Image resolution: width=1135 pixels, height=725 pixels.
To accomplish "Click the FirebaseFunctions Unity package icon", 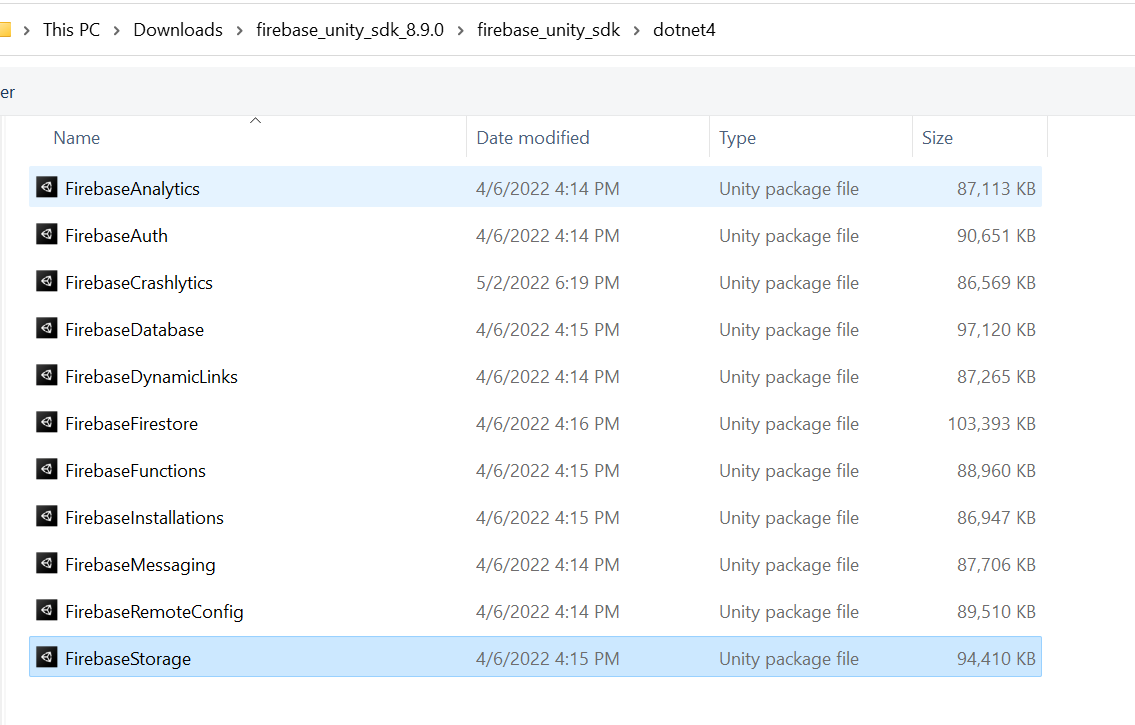I will 47,470.
